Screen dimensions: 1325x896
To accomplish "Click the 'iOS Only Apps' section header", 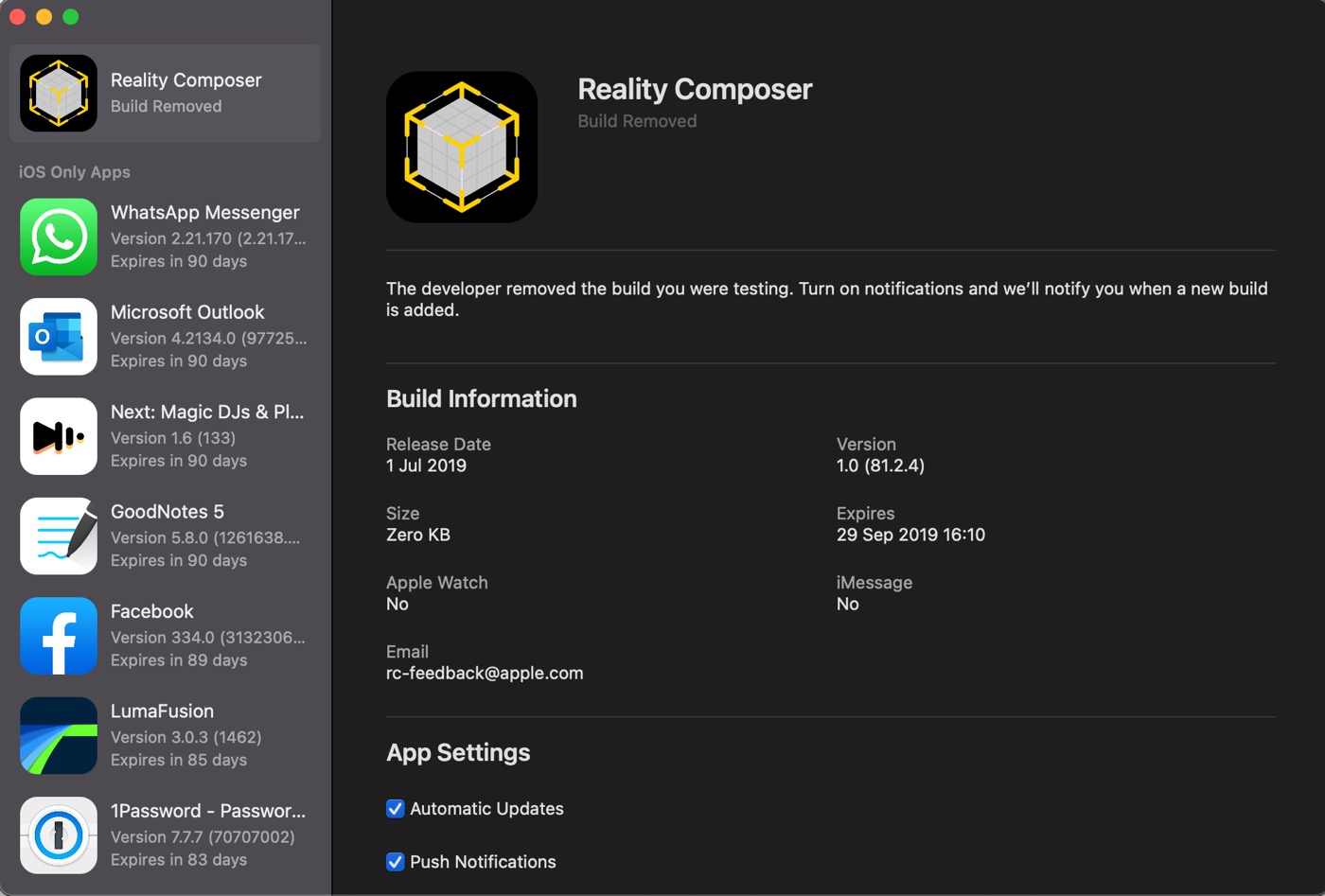I will [x=75, y=172].
